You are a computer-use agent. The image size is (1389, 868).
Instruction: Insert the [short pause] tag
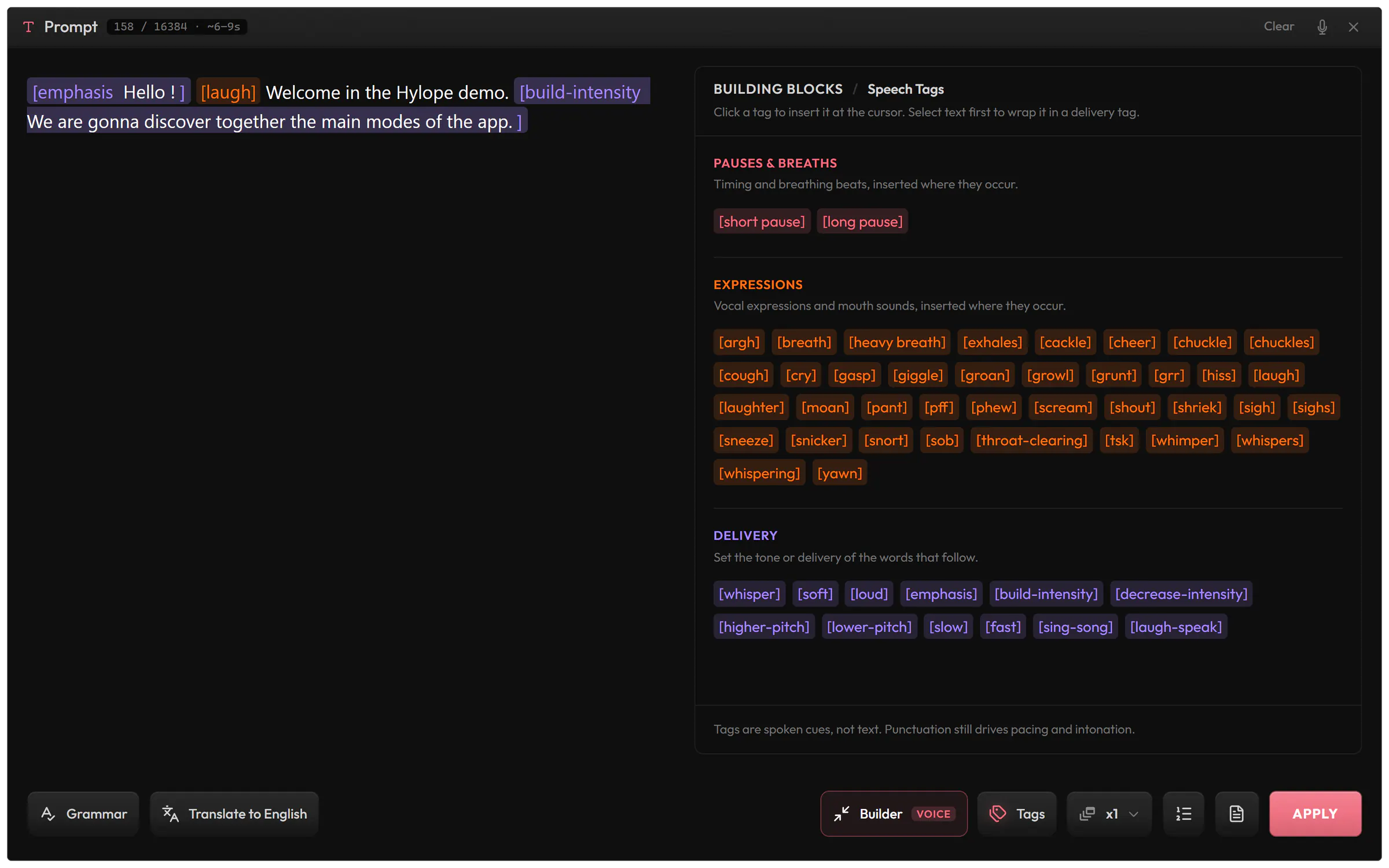[x=762, y=222]
